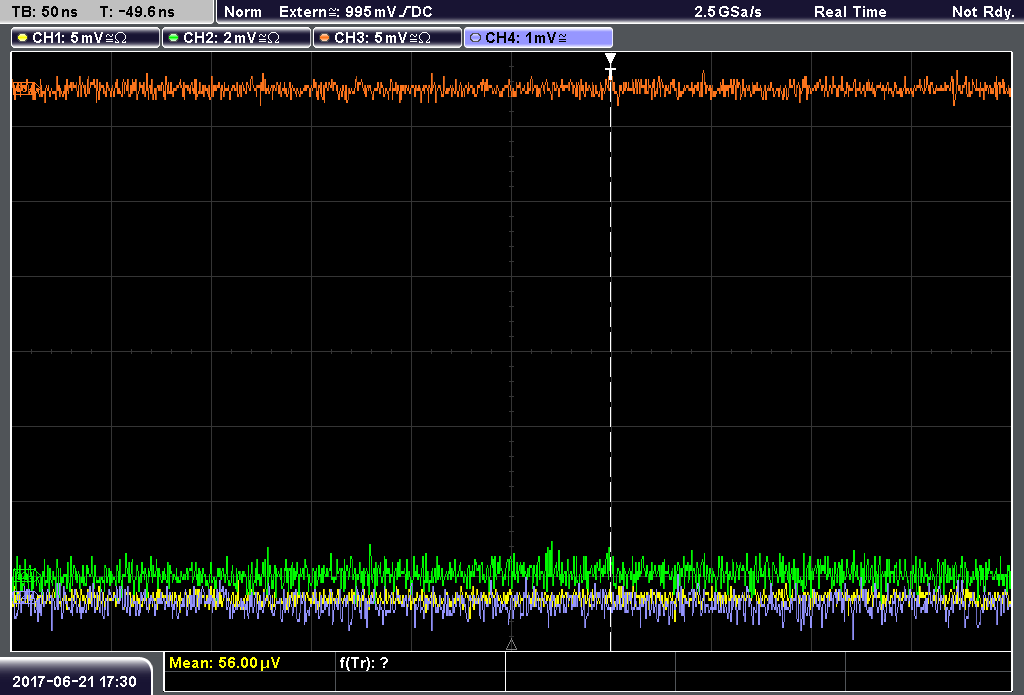Select the CH4: 1 mV channel tab
Viewport: 1024px width, 695px height.
coord(538,38)
